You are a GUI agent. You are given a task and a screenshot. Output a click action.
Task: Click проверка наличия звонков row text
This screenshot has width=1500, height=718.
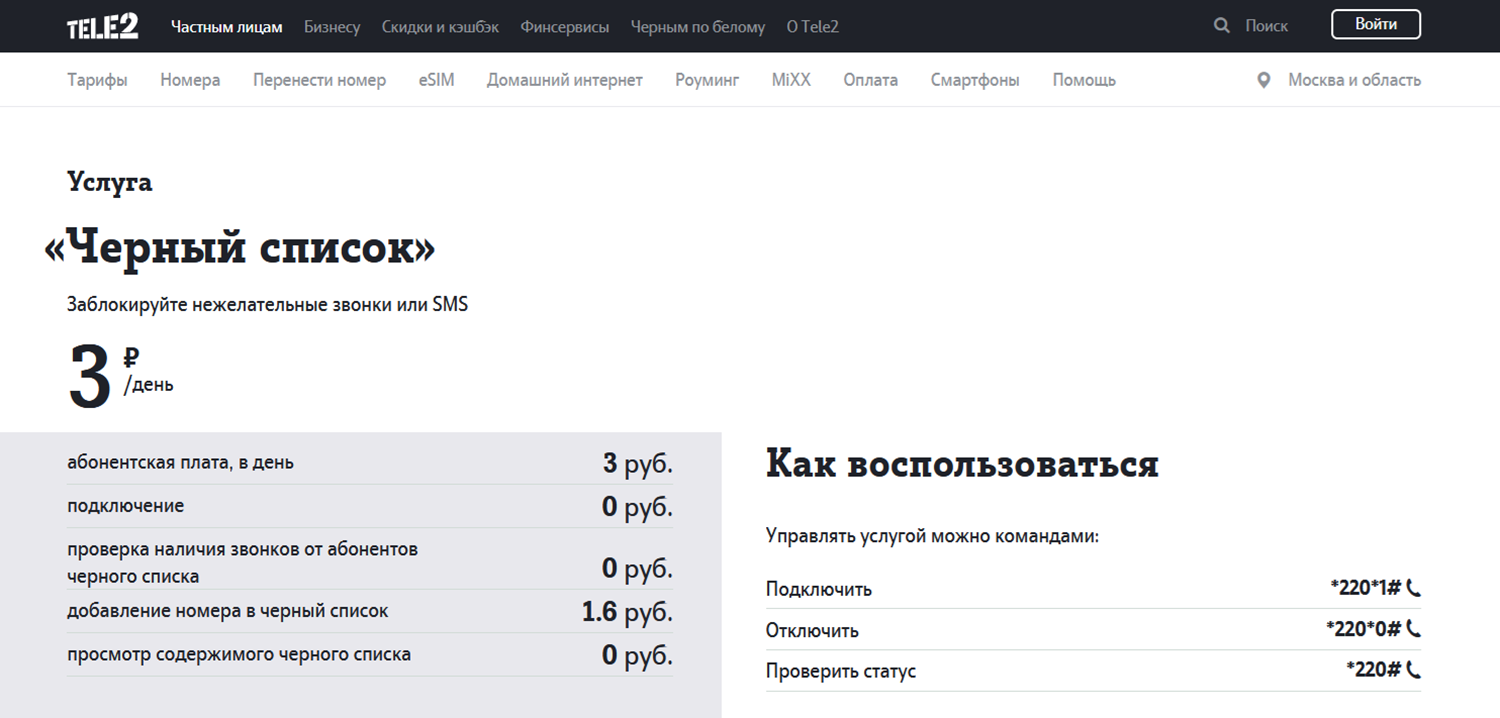243,563
